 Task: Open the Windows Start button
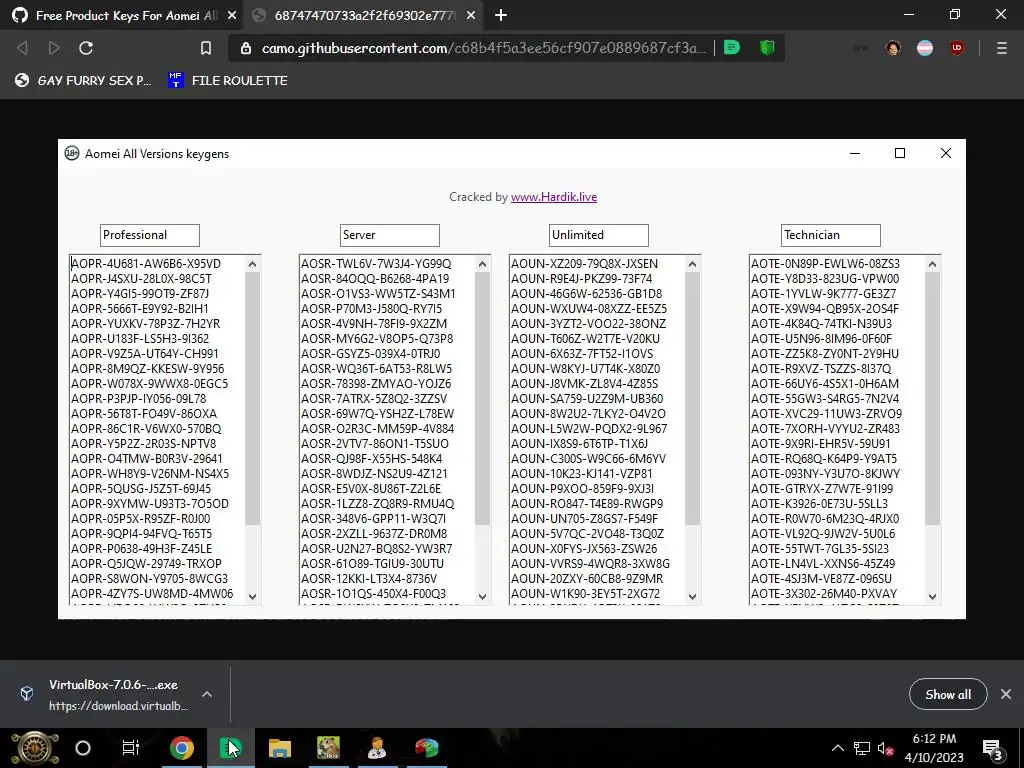(x=34, y=748)
